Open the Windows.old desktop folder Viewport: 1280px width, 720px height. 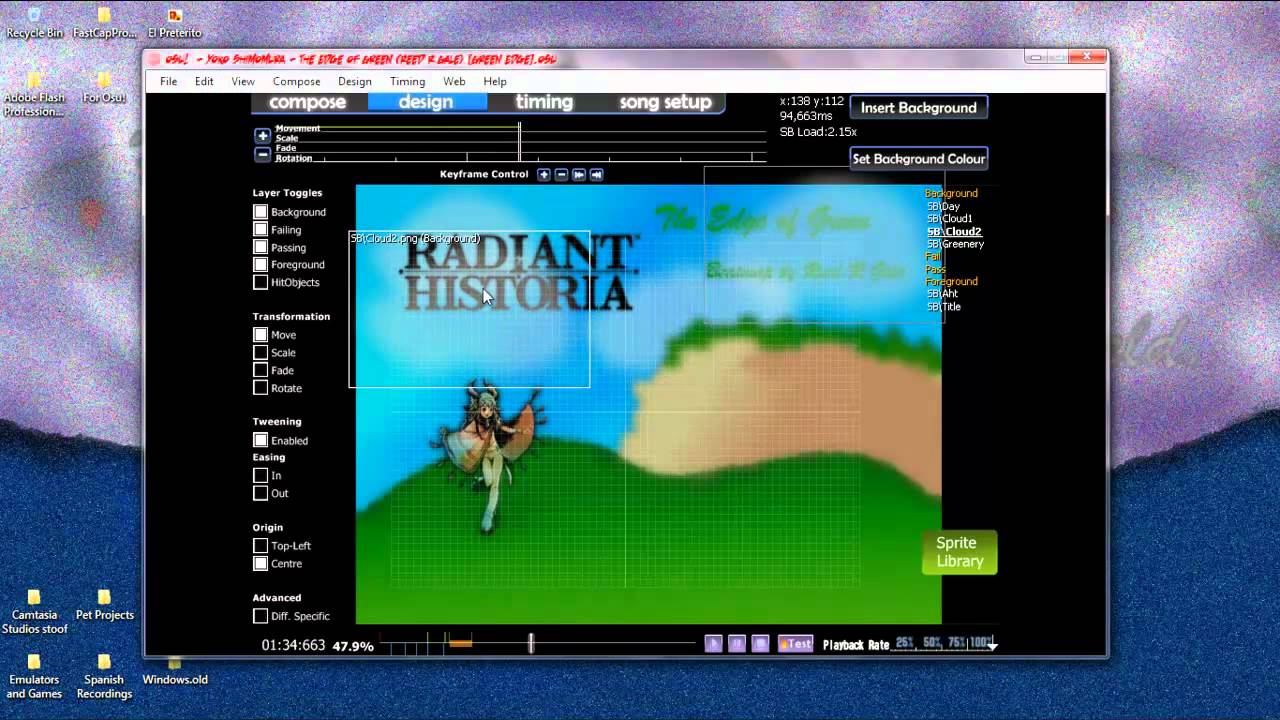coord(175,671)
